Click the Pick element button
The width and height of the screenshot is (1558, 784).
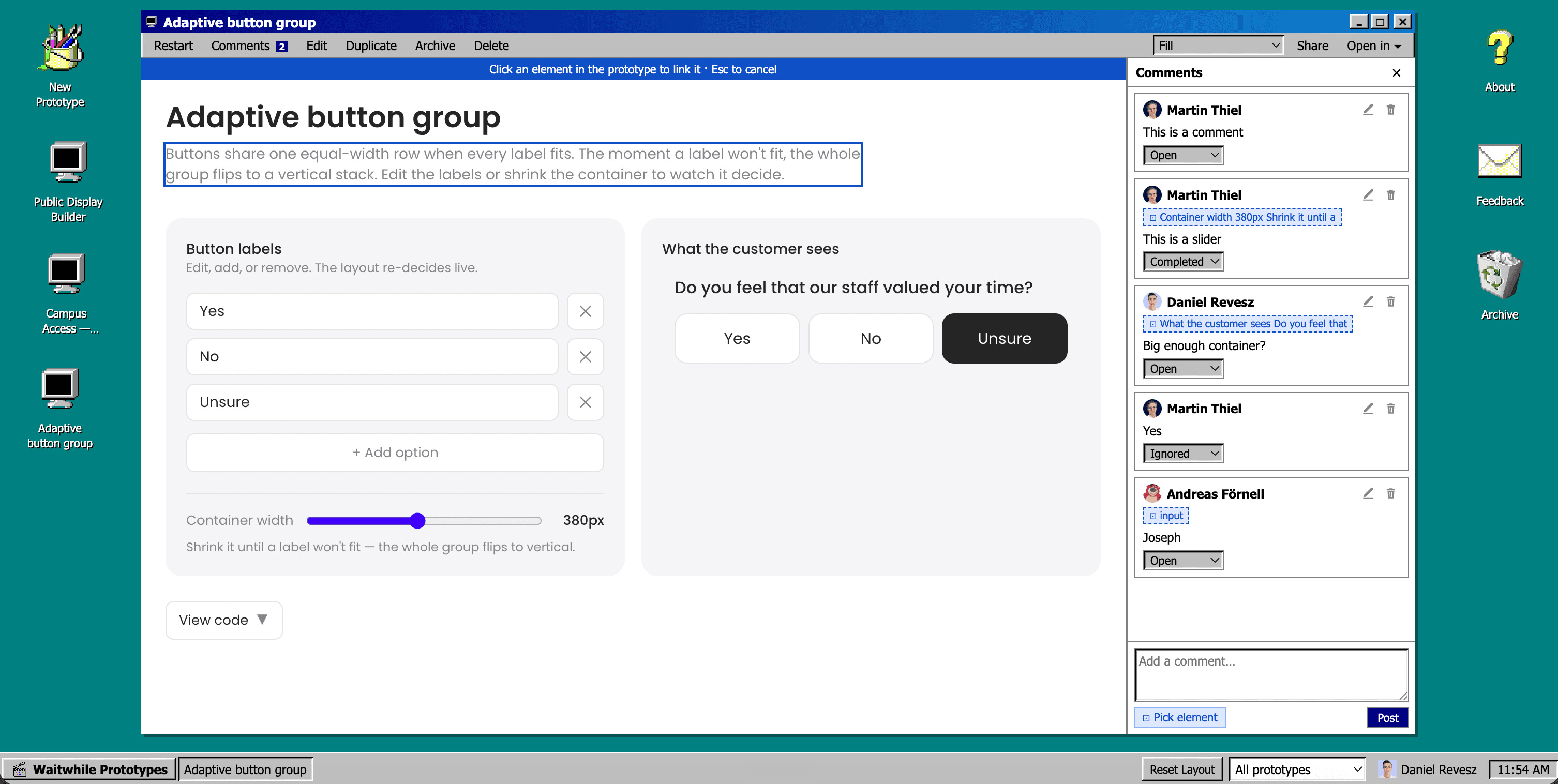coord(1179,717)
